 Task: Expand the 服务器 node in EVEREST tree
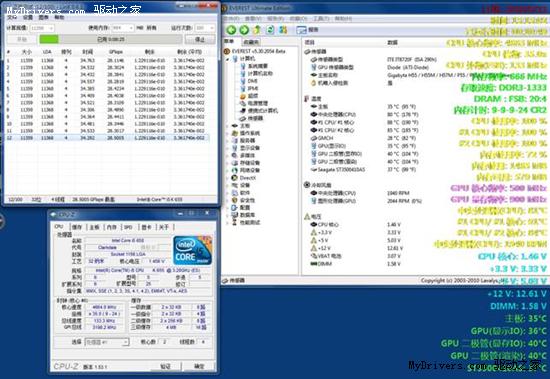(227, 140)
